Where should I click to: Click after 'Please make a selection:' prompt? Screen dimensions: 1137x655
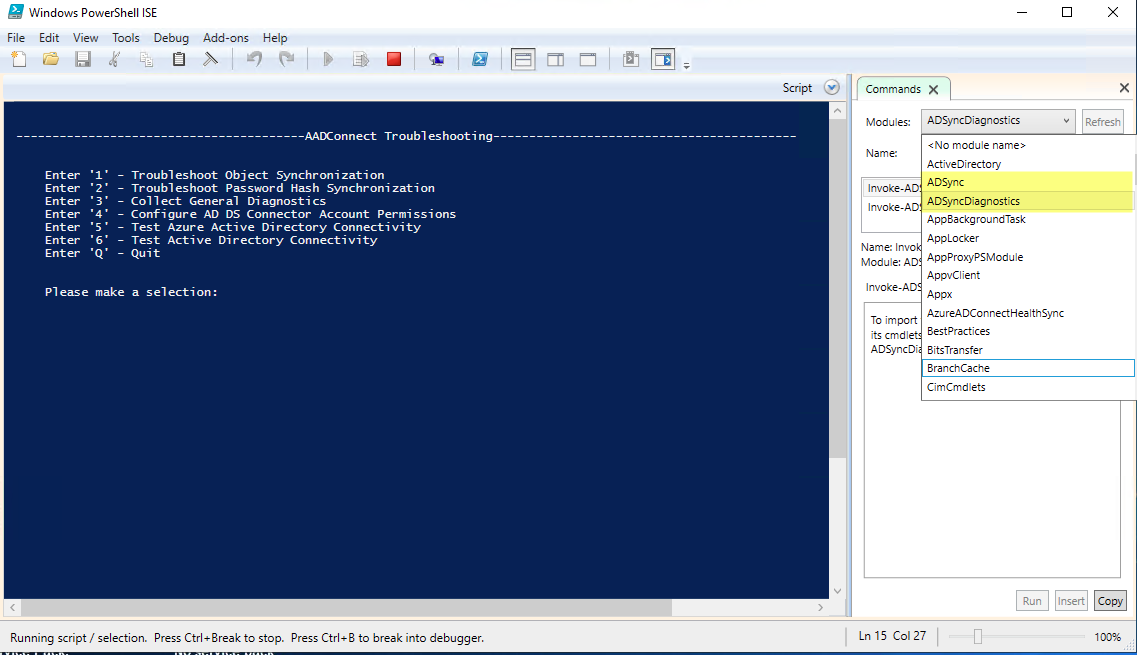click(x=223, y=292)
